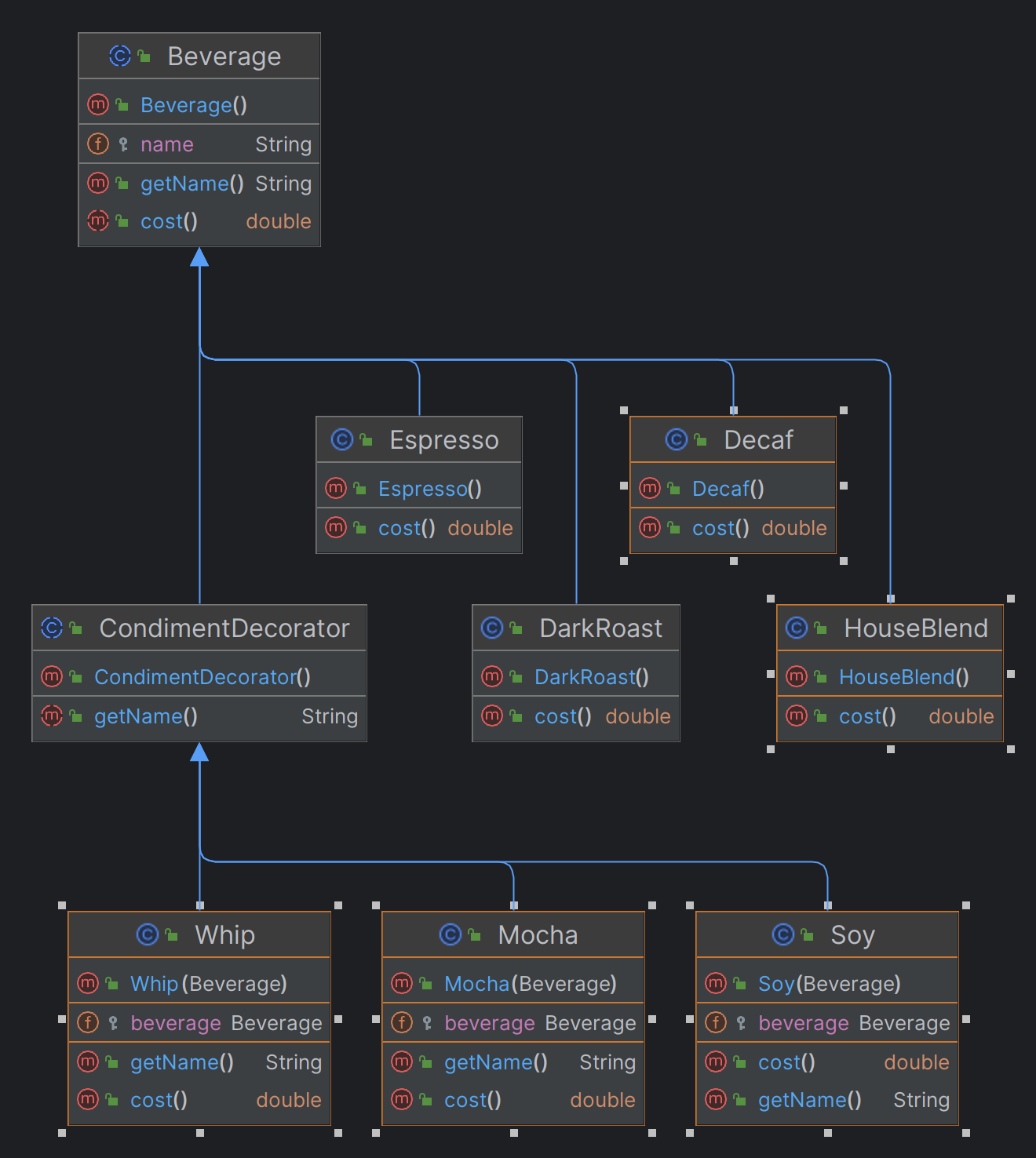Click the visibility lock icon of Beverage name field
The image size is (1036, 1158).
pos(123,144)
